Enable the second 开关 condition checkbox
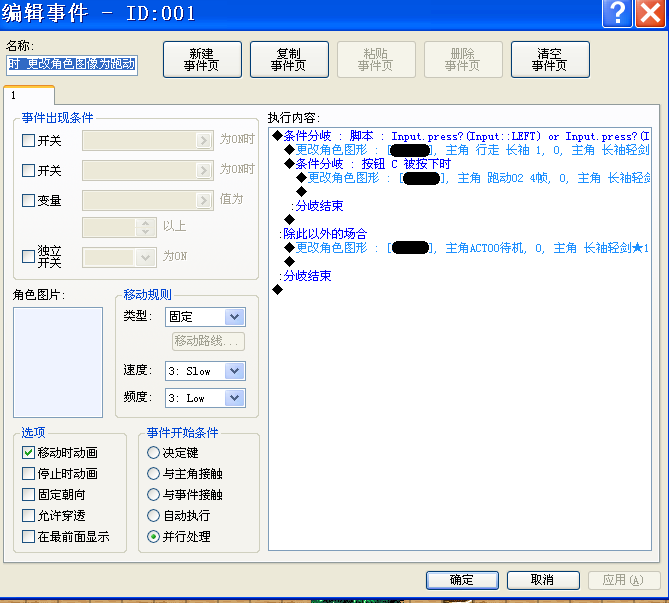 (28, 170)
